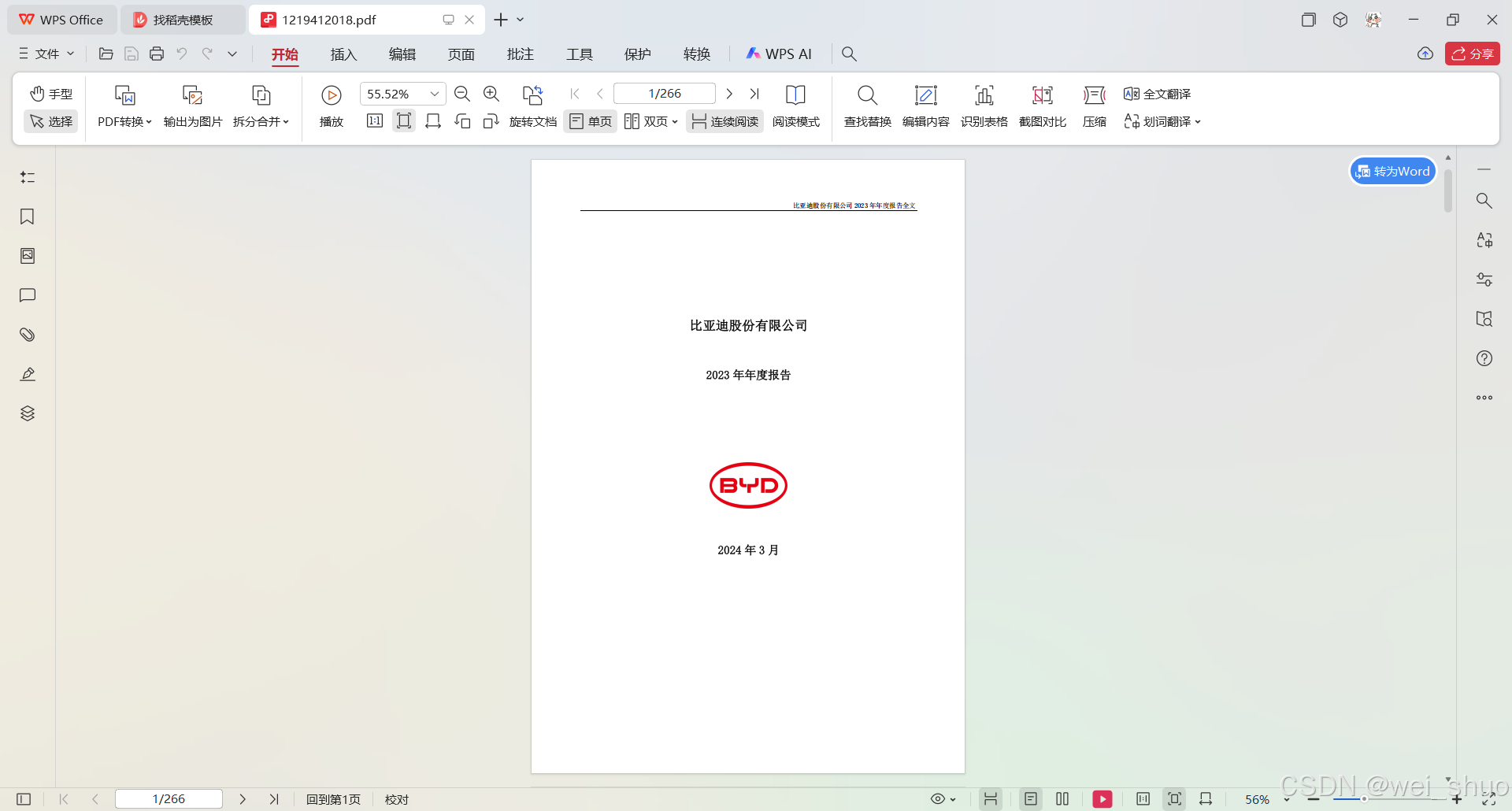
Task: Open the bookmarks panel in sidebar
Action: (x=28, y=217)
